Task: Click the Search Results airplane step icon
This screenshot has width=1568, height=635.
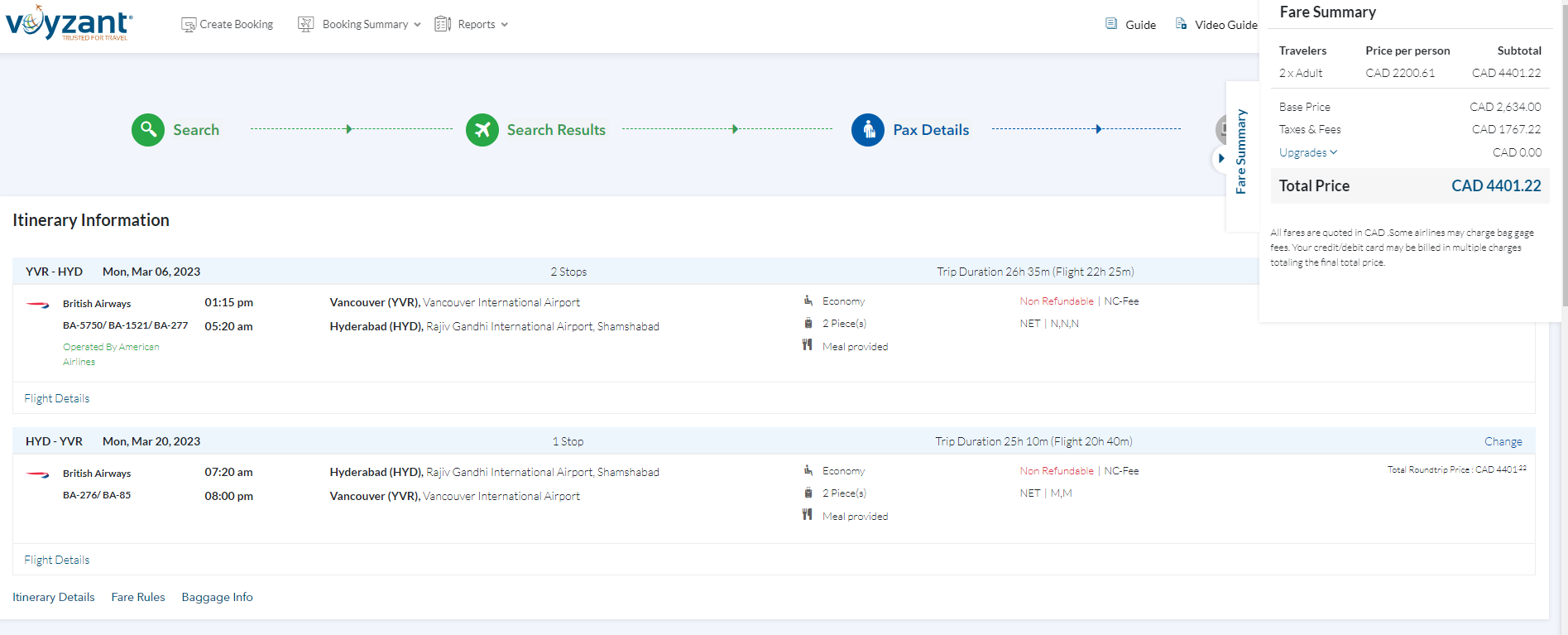Action: coord(482,130)
